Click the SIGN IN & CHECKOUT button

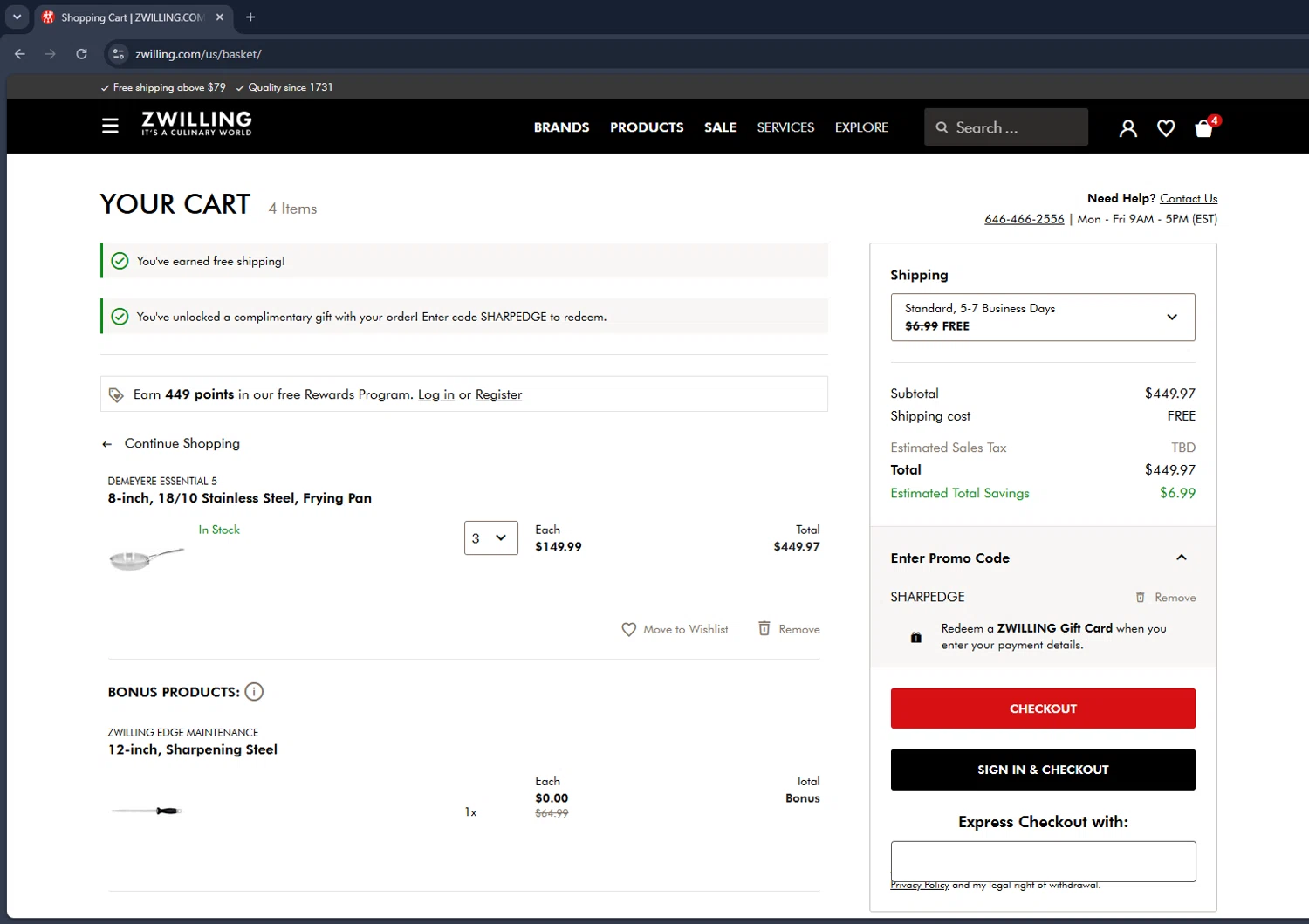pyautogui.click(x=1043, y=770)
